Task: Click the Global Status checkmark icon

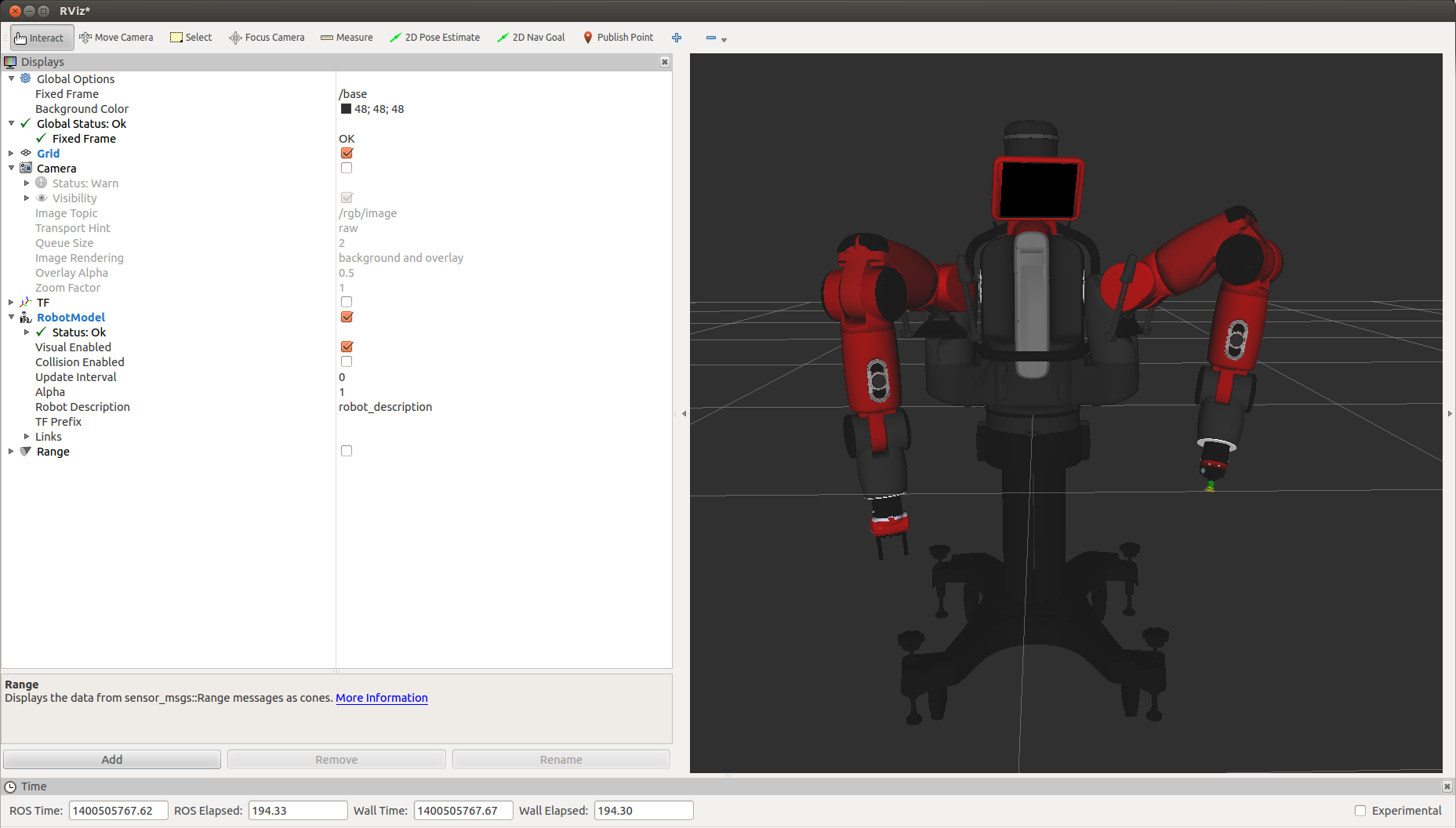Action: click(x=26, y=123)
